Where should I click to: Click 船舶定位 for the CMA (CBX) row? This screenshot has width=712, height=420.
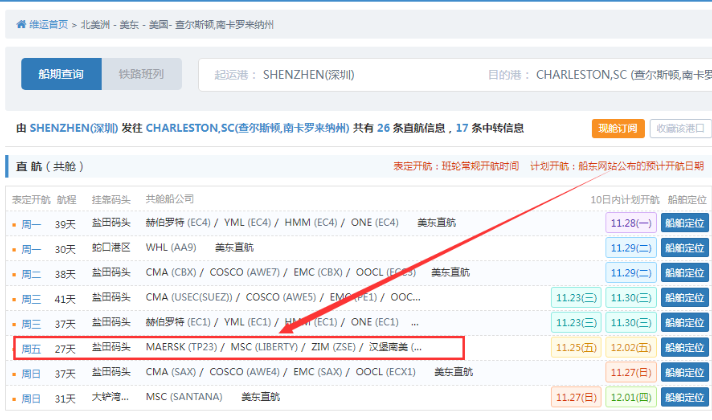click(x=684, y=273)
